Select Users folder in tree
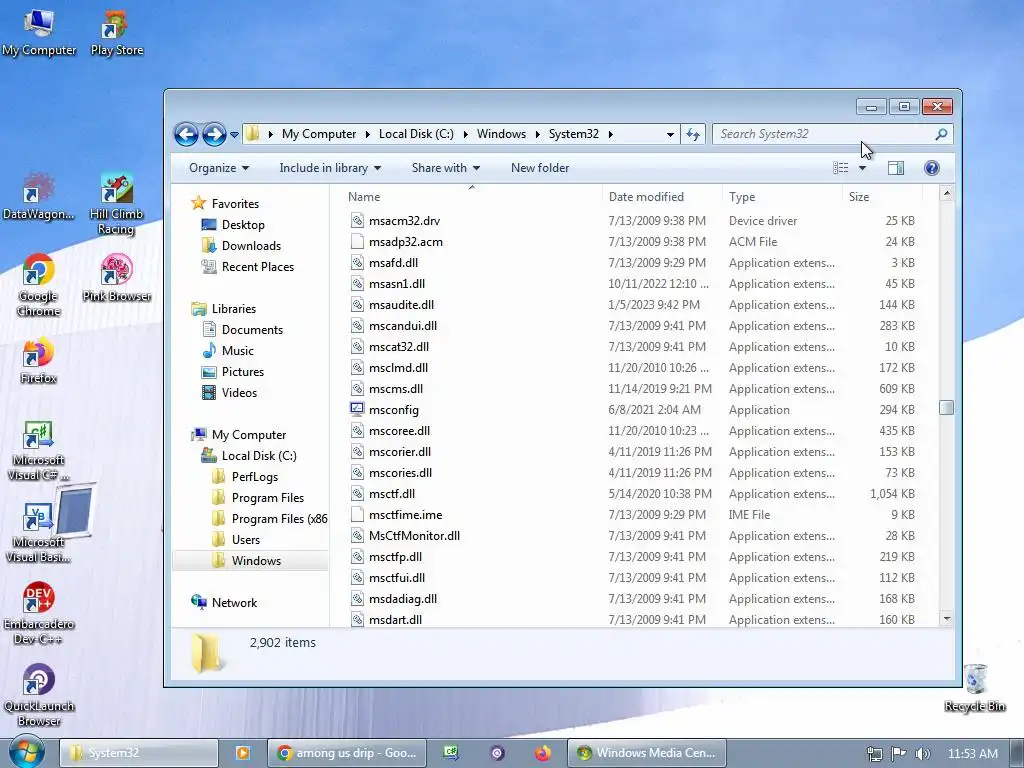 236,539
